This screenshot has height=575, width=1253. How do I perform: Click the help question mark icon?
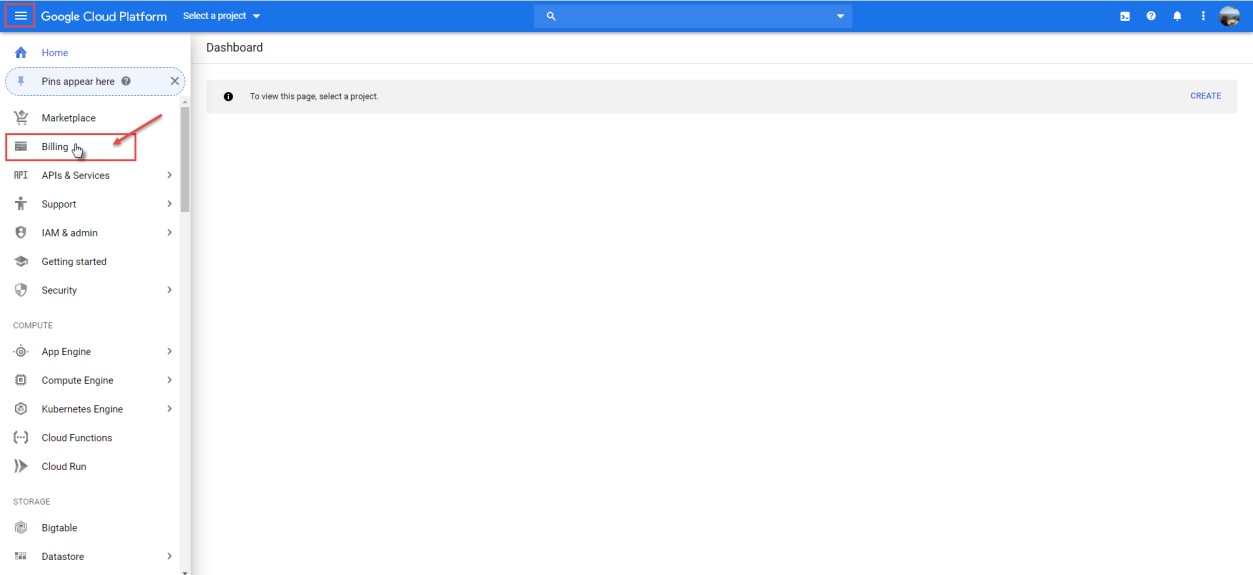click(x=1151, y=16)
